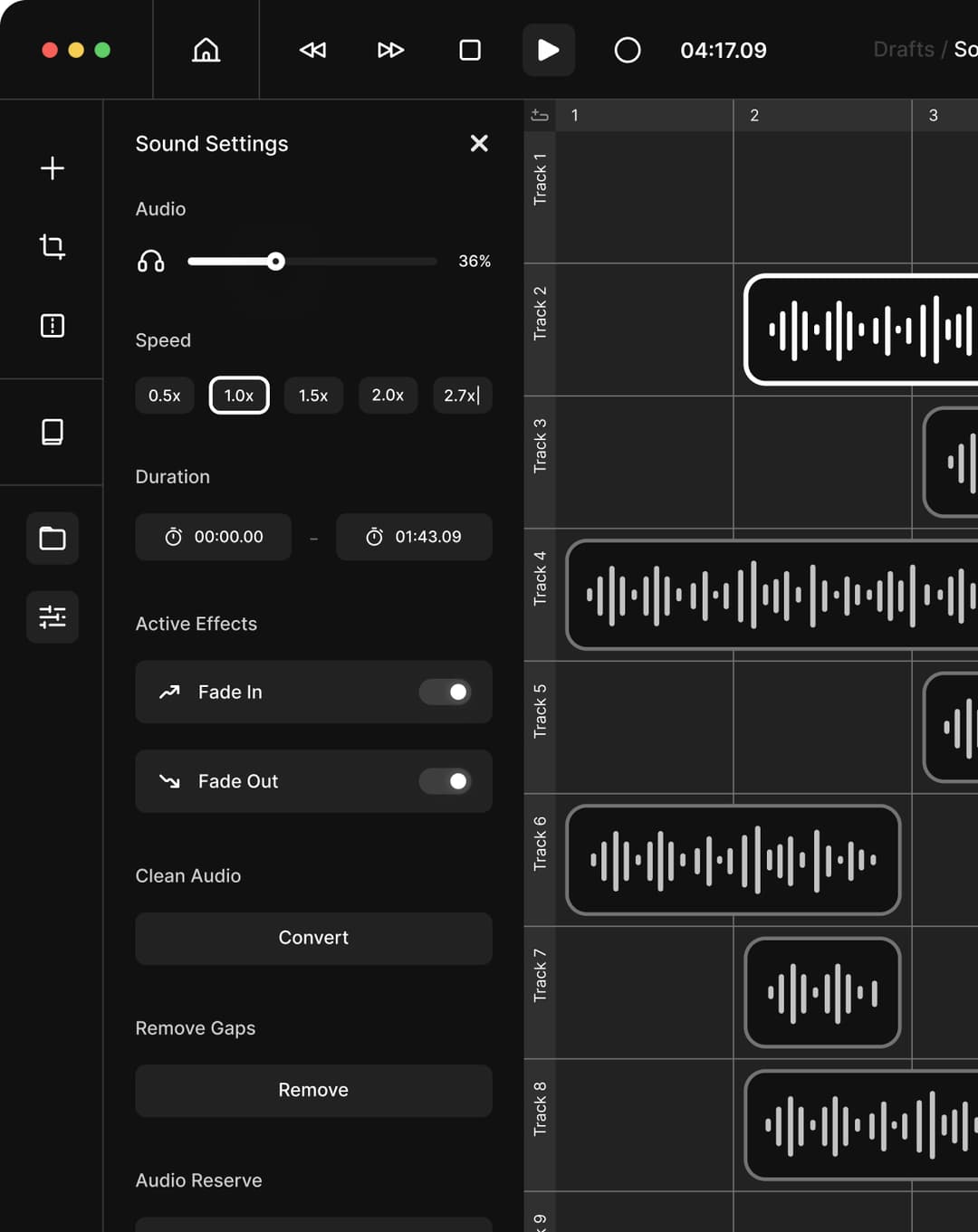Viewport: 978px width, 1232px height.
Task: Select the Track 7 label
Action: (x=540, y=975)
